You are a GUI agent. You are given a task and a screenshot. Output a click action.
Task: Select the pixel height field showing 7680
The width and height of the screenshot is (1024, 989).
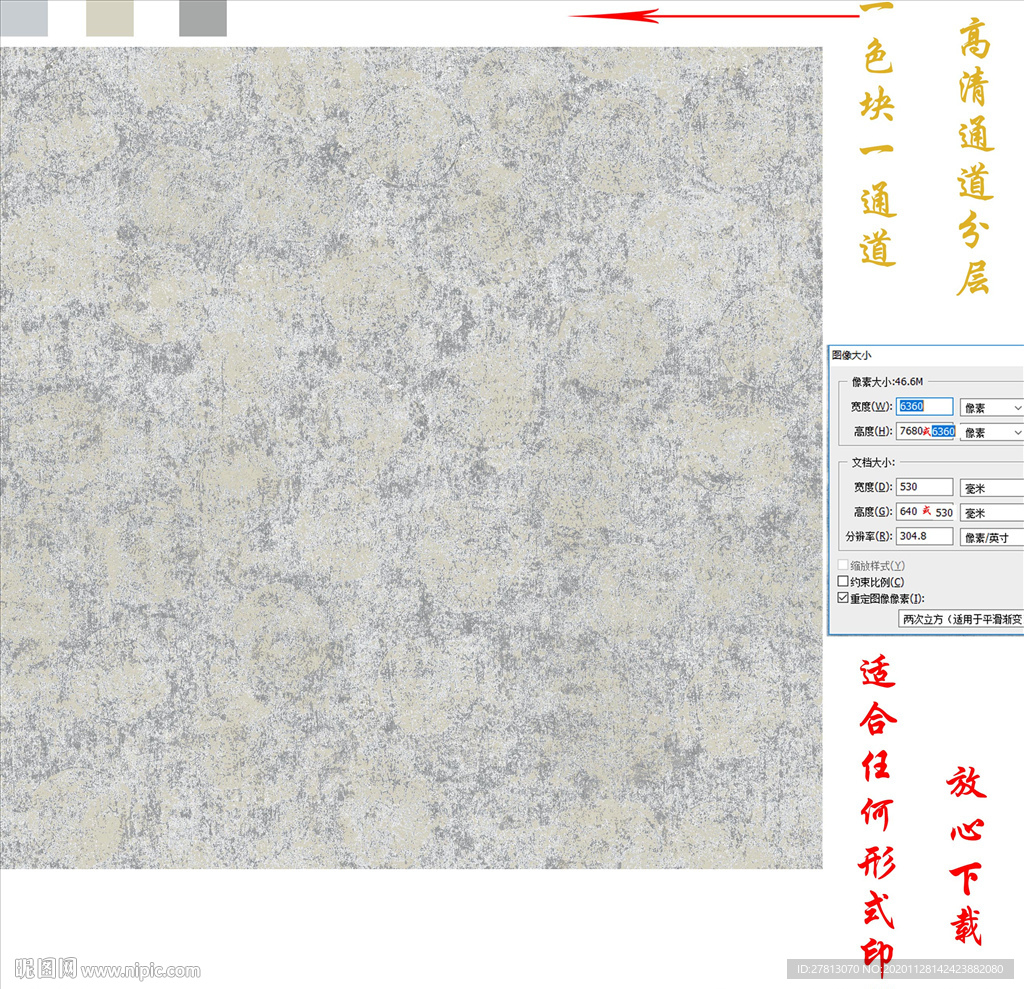coord(925,431)
